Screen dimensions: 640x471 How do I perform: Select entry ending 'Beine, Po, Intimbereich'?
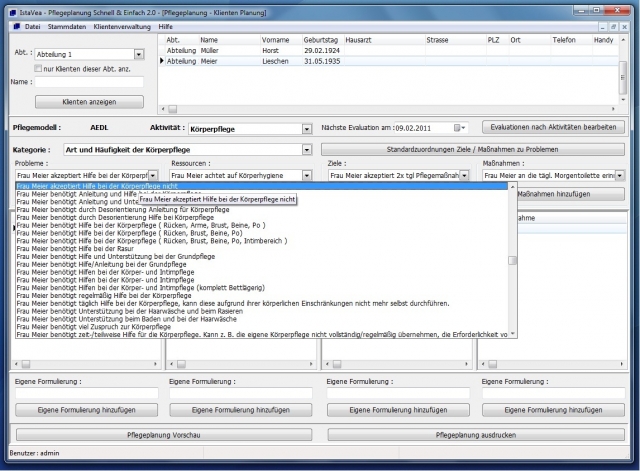tap(261, 241)
